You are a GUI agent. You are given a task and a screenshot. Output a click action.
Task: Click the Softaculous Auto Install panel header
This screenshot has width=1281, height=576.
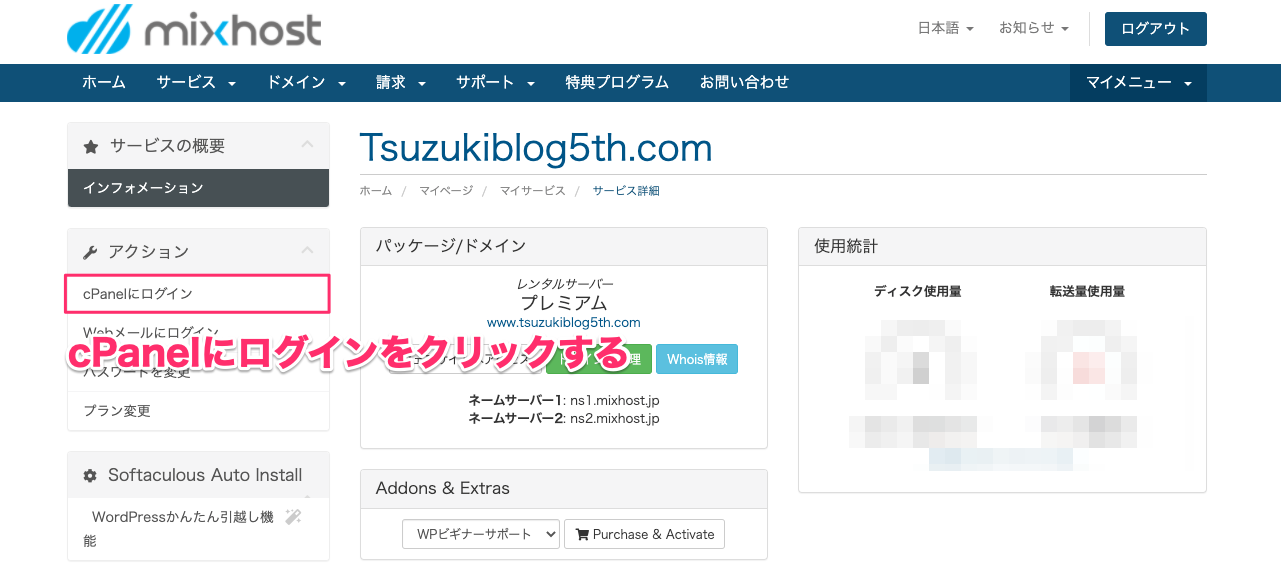198,476
